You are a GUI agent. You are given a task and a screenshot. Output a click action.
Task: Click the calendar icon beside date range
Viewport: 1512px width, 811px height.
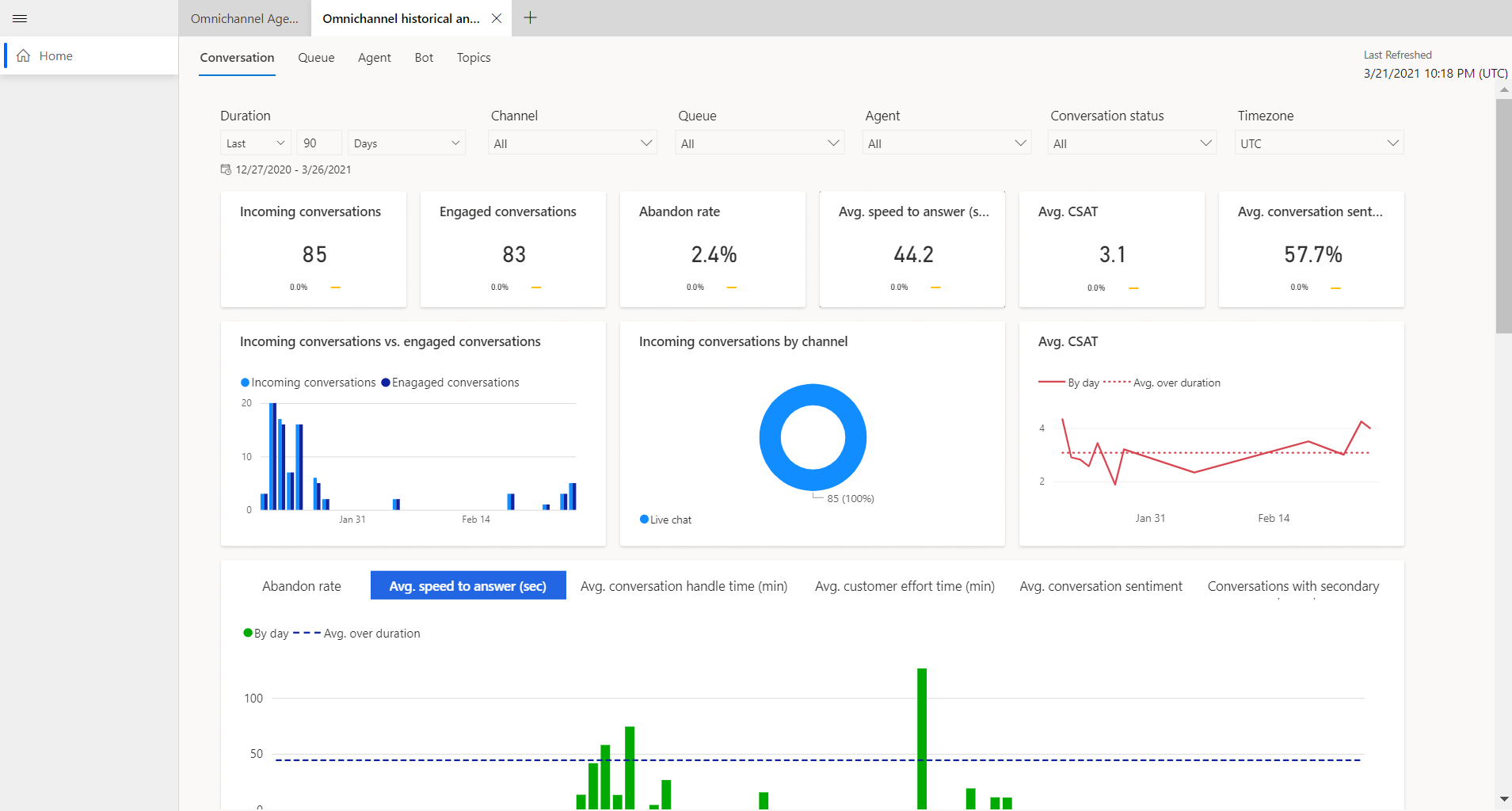click(x=226, y=169)
